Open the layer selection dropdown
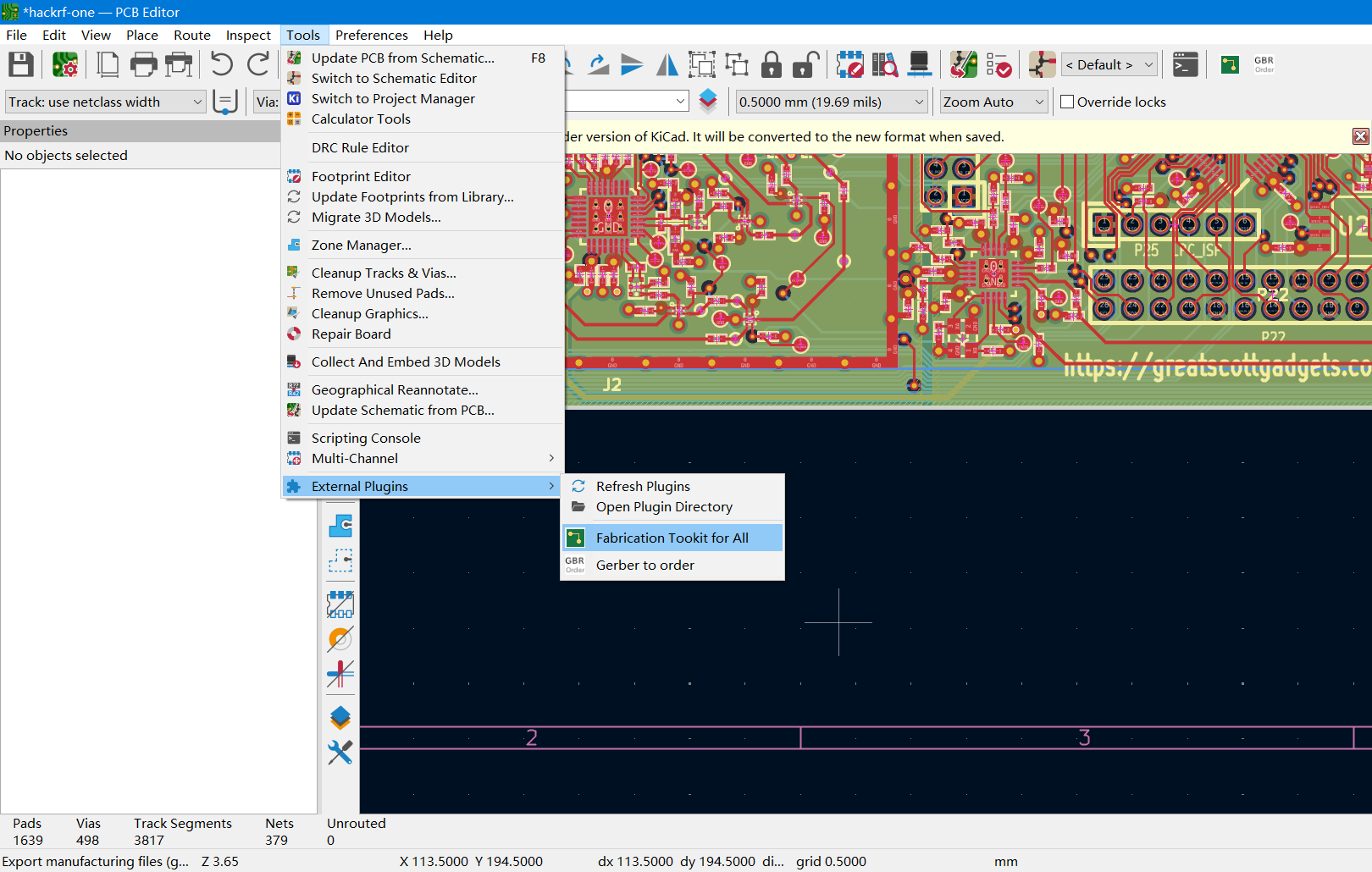This screenshot has width=1372, height=872. [x=627, y=102]
